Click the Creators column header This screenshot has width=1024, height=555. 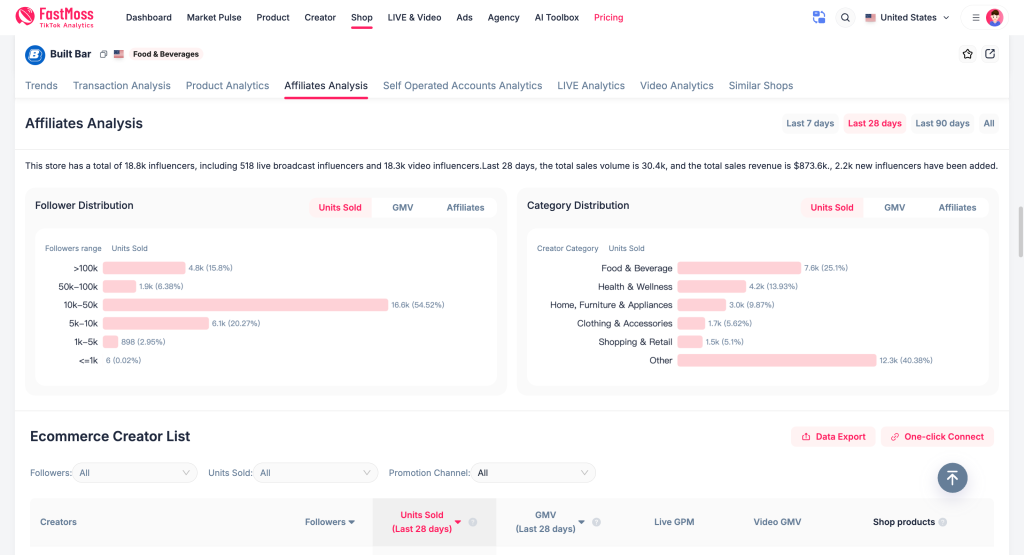58,522
